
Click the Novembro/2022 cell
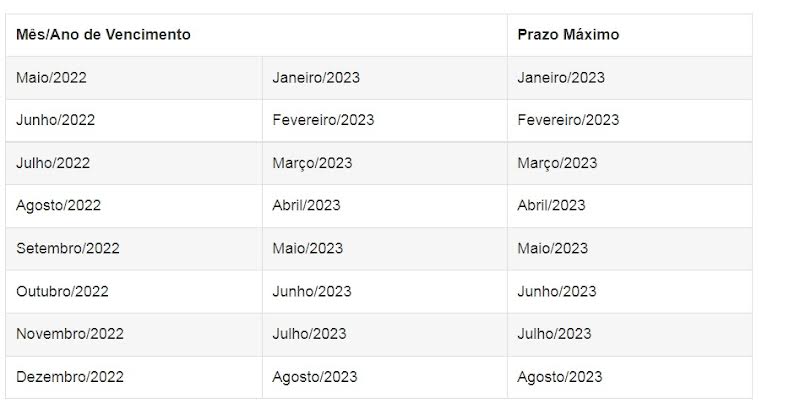tap(68, 334)
